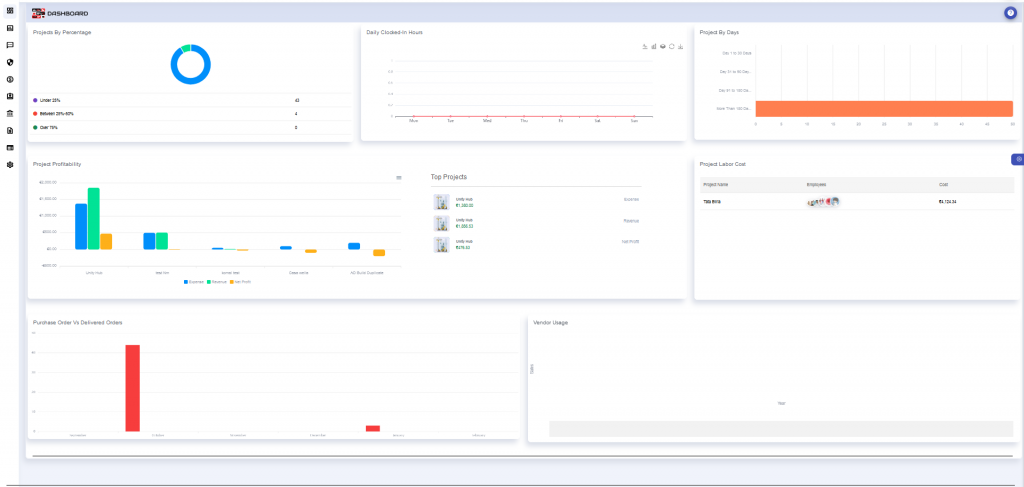Open the dashboard grid icon in sidebar
This screenshot has width=1024, height=487.
coord(9,11)
